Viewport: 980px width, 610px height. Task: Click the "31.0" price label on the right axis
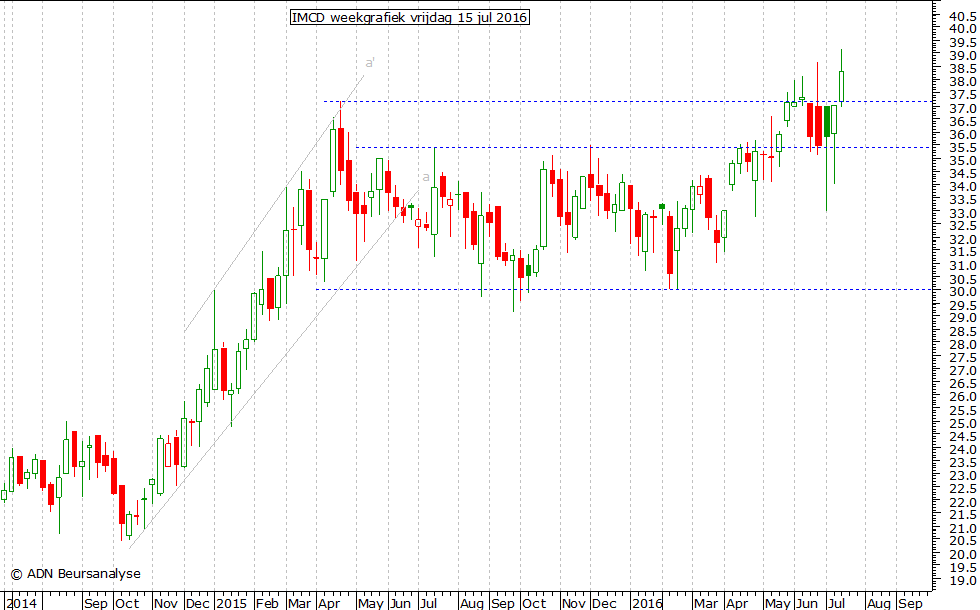coord(962,265)
